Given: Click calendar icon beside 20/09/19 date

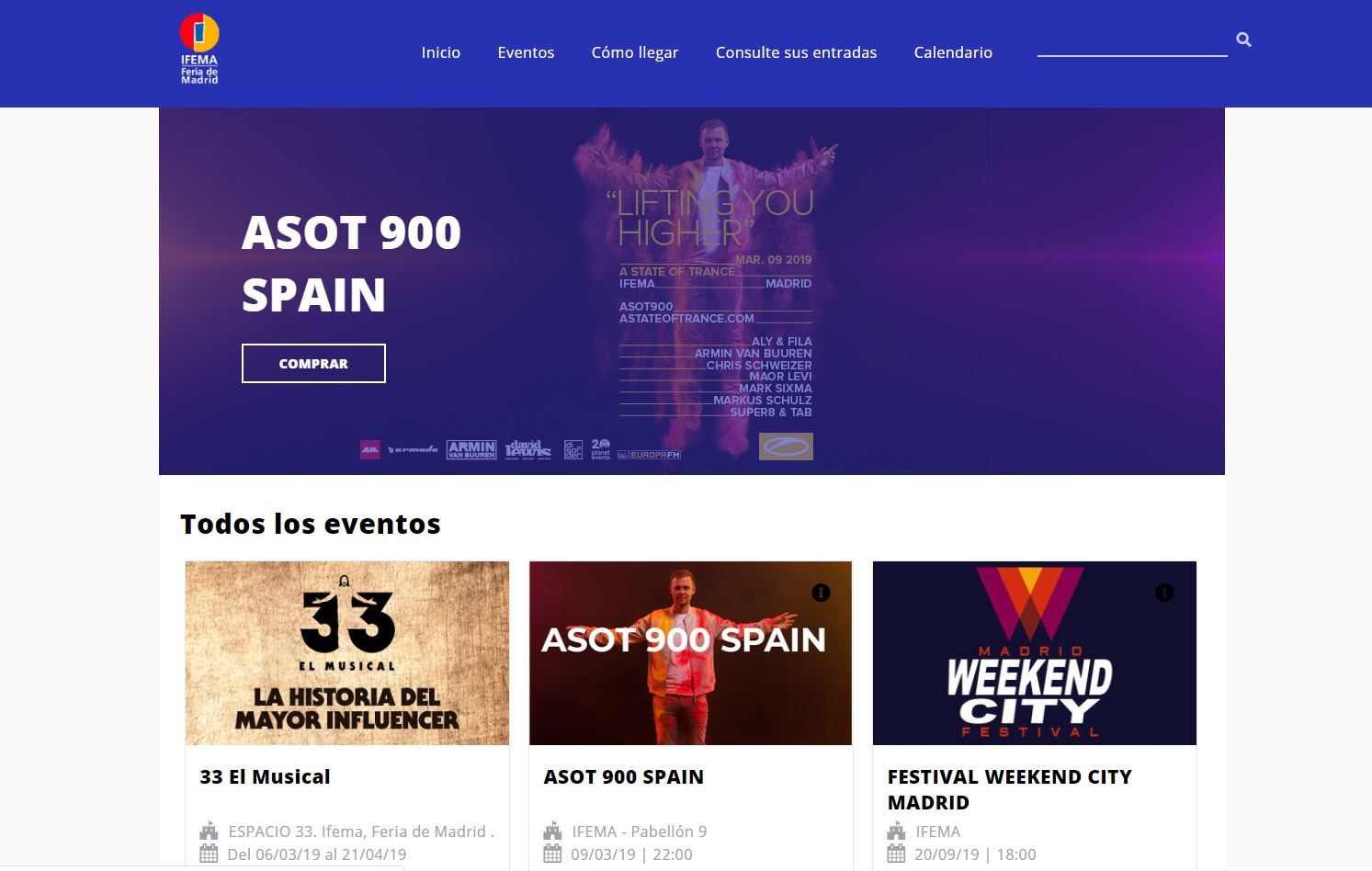Looking at the screenshot, I should [896, 854].
